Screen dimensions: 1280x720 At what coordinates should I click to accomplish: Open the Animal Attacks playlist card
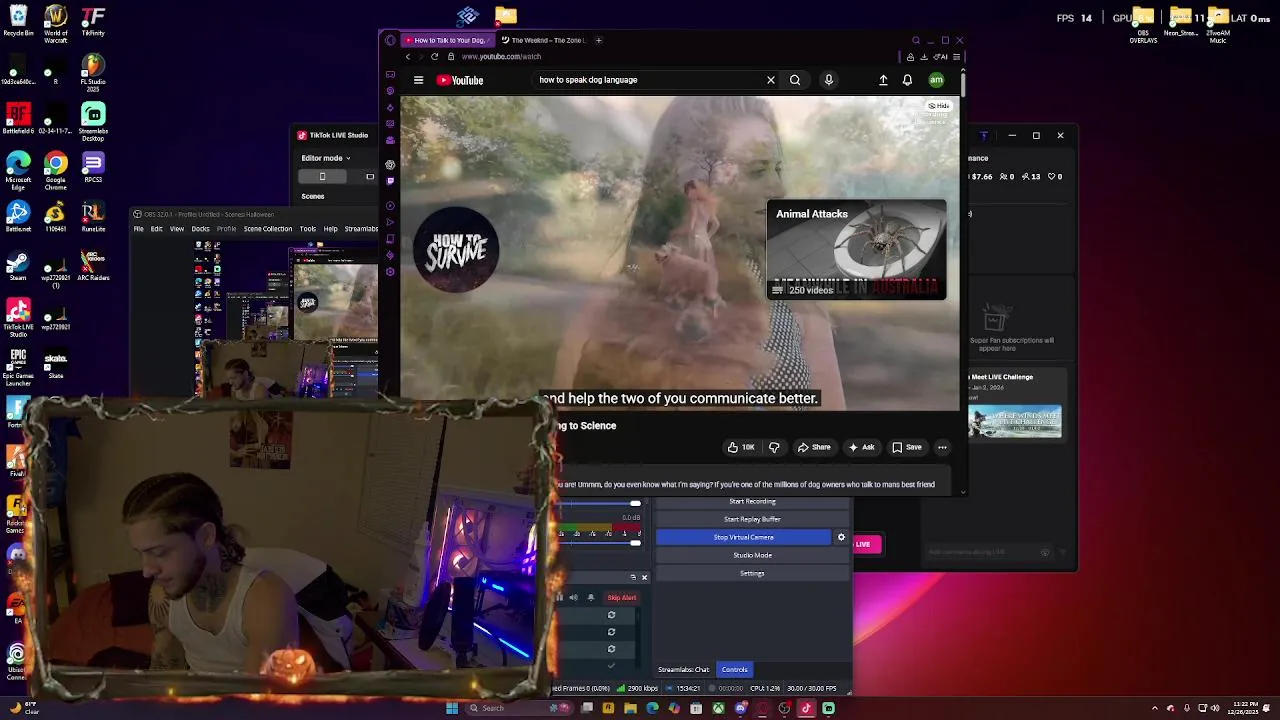(856, 250)
